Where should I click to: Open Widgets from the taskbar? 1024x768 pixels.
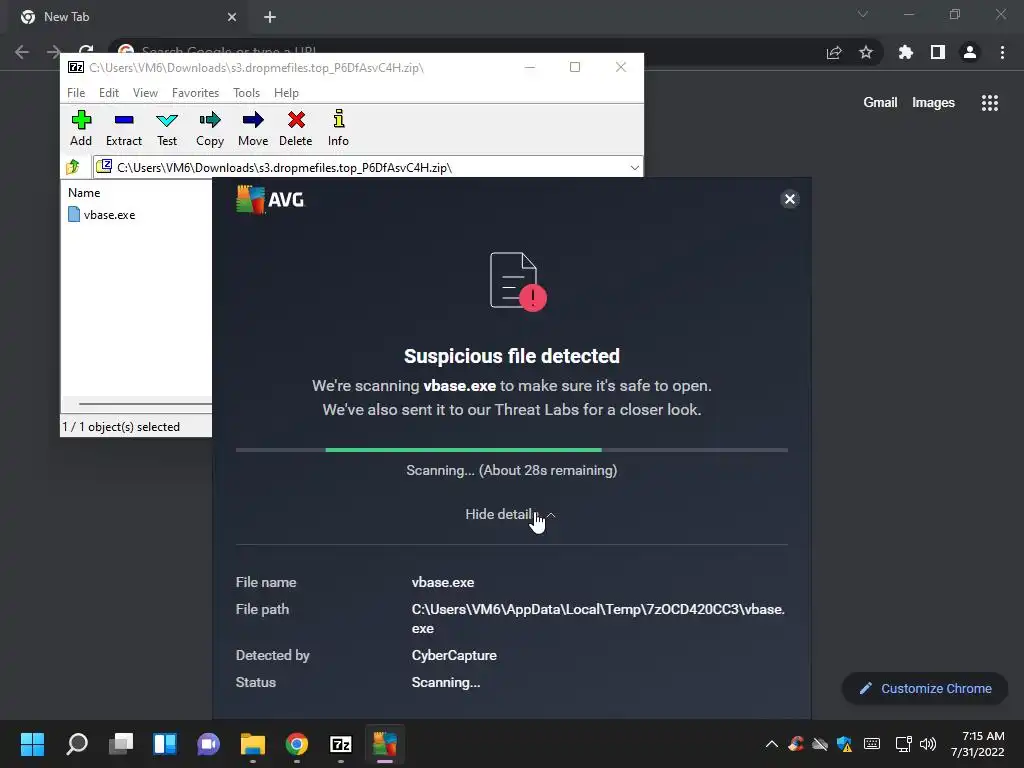tap(165, 744)
